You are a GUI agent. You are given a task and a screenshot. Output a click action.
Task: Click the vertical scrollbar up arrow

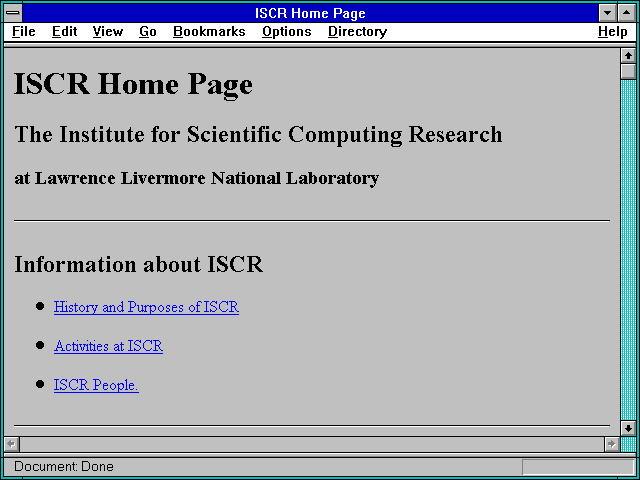point(628,56)
